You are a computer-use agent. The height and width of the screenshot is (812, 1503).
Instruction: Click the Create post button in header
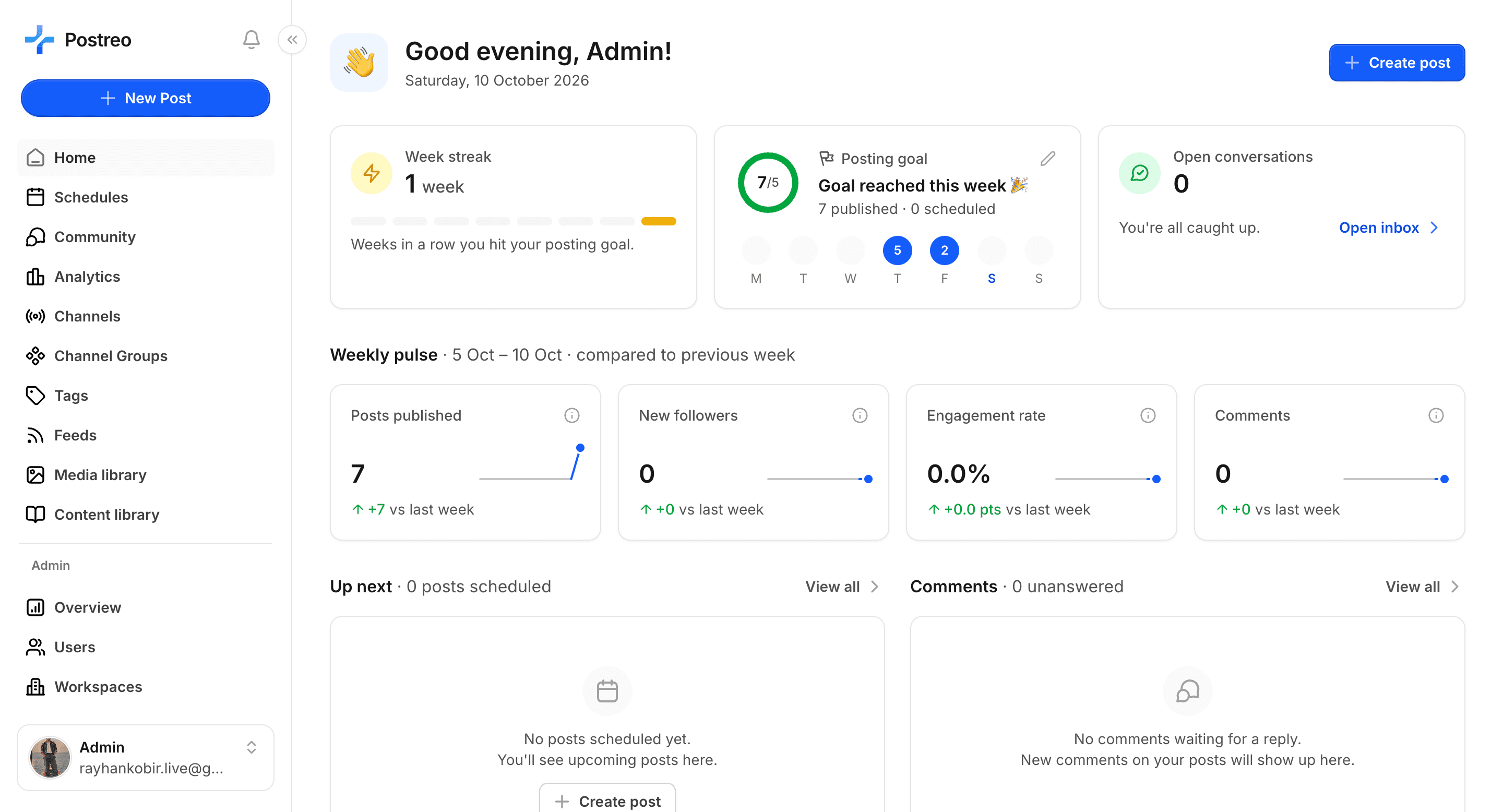1397,63
